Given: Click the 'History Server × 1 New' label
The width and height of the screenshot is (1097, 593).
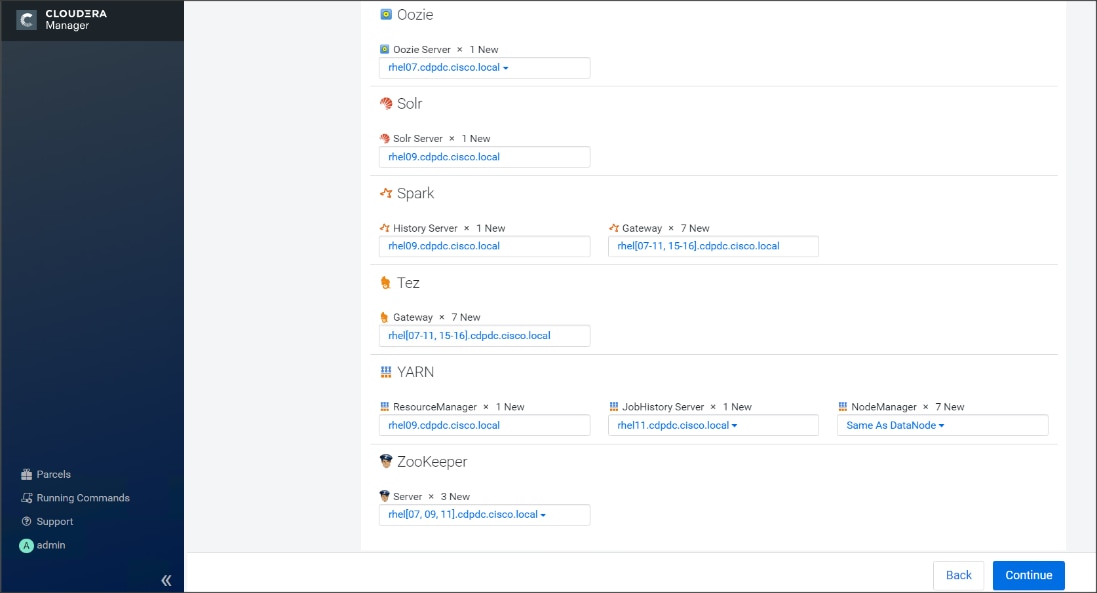Looking at the screenshot, I should point(448,228).
